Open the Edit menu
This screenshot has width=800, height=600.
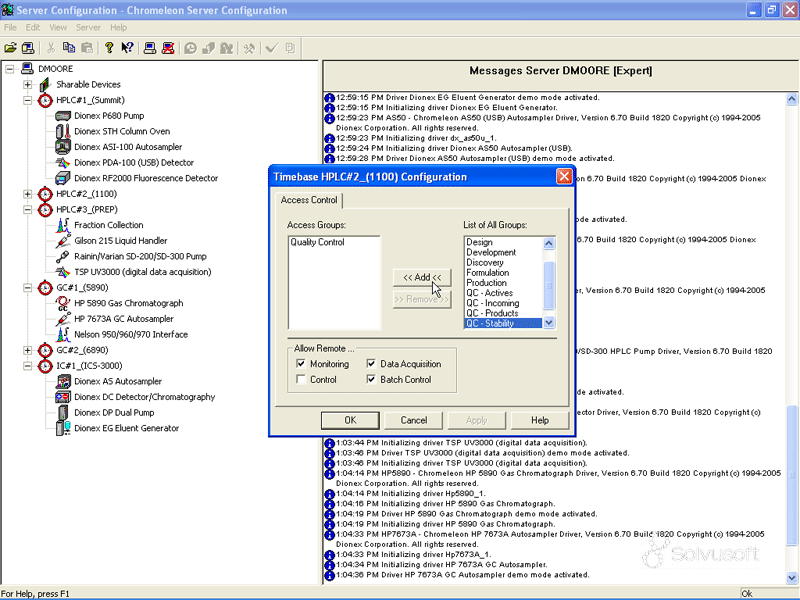pos(33,28)
